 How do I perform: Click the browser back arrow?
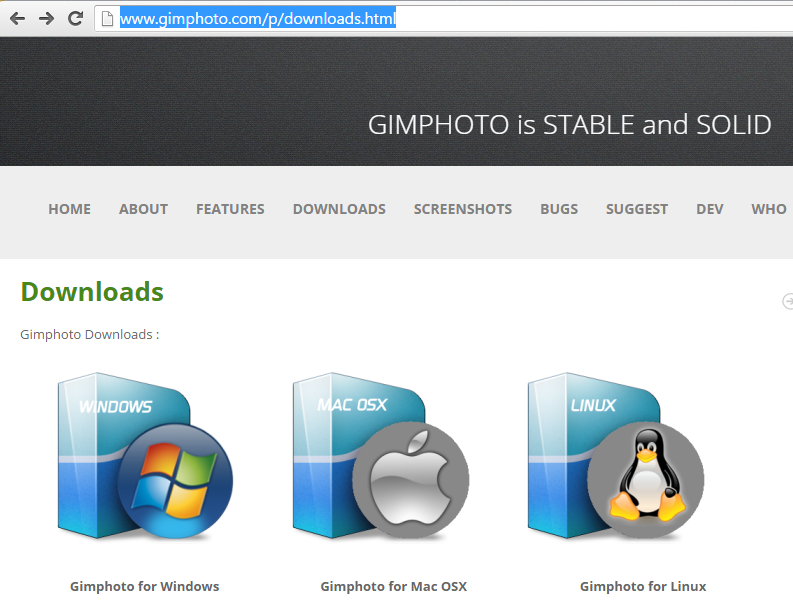(x=17, y=19)
